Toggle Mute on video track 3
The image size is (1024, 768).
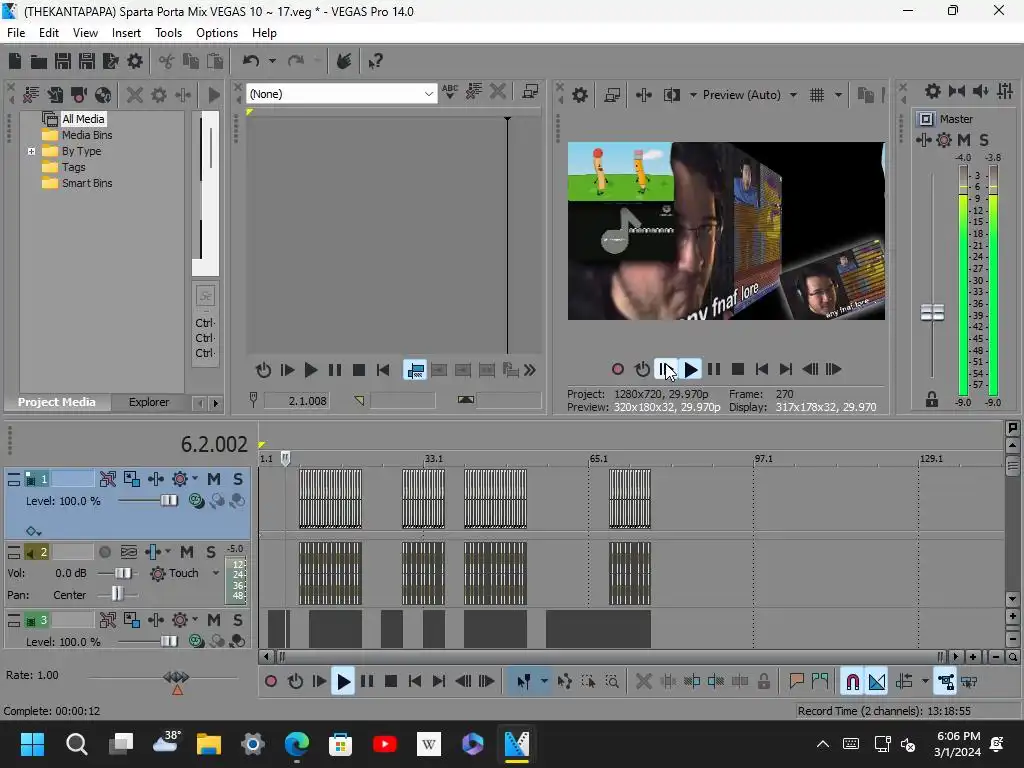tap(214, 620)
